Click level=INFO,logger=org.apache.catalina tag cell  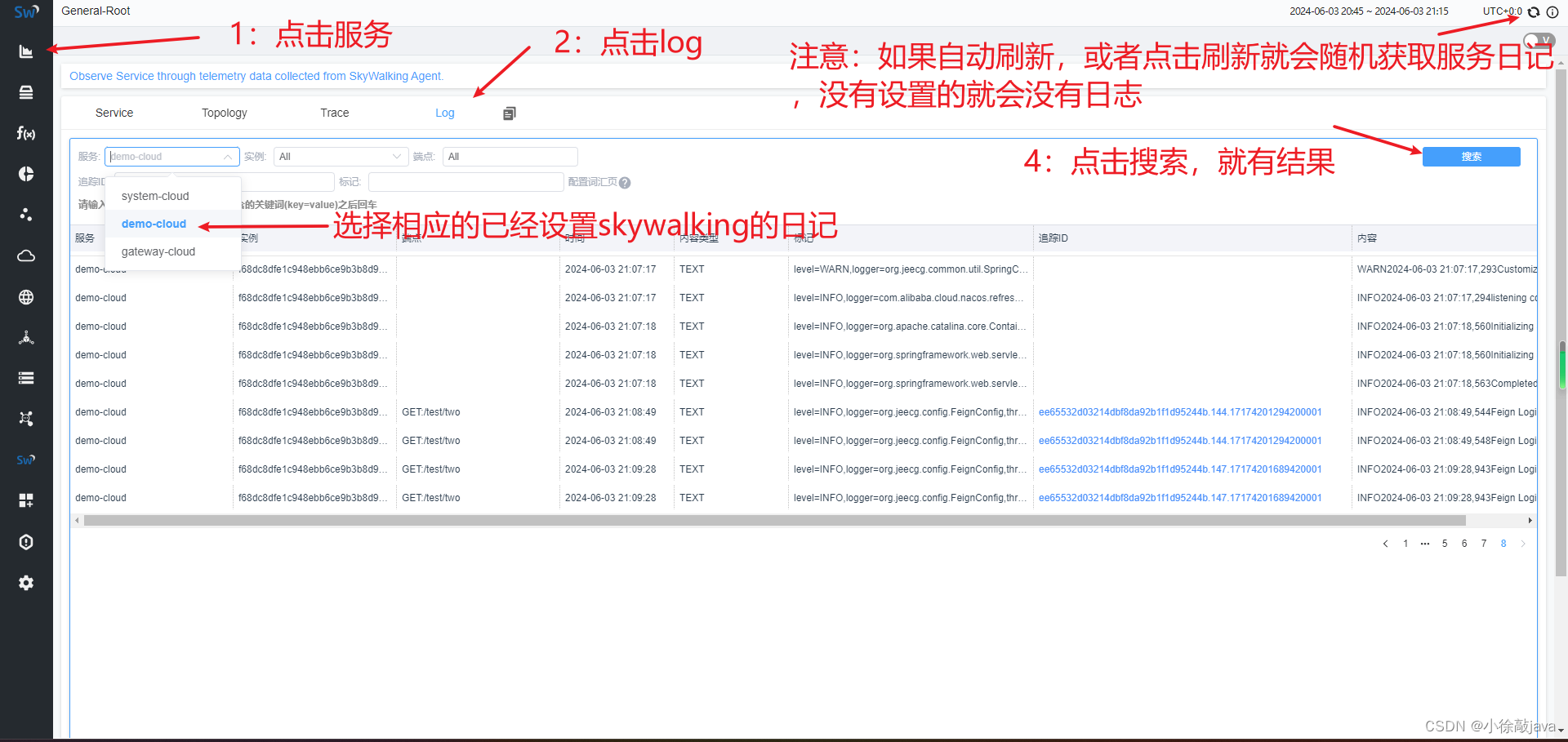(x=910, y=327)
